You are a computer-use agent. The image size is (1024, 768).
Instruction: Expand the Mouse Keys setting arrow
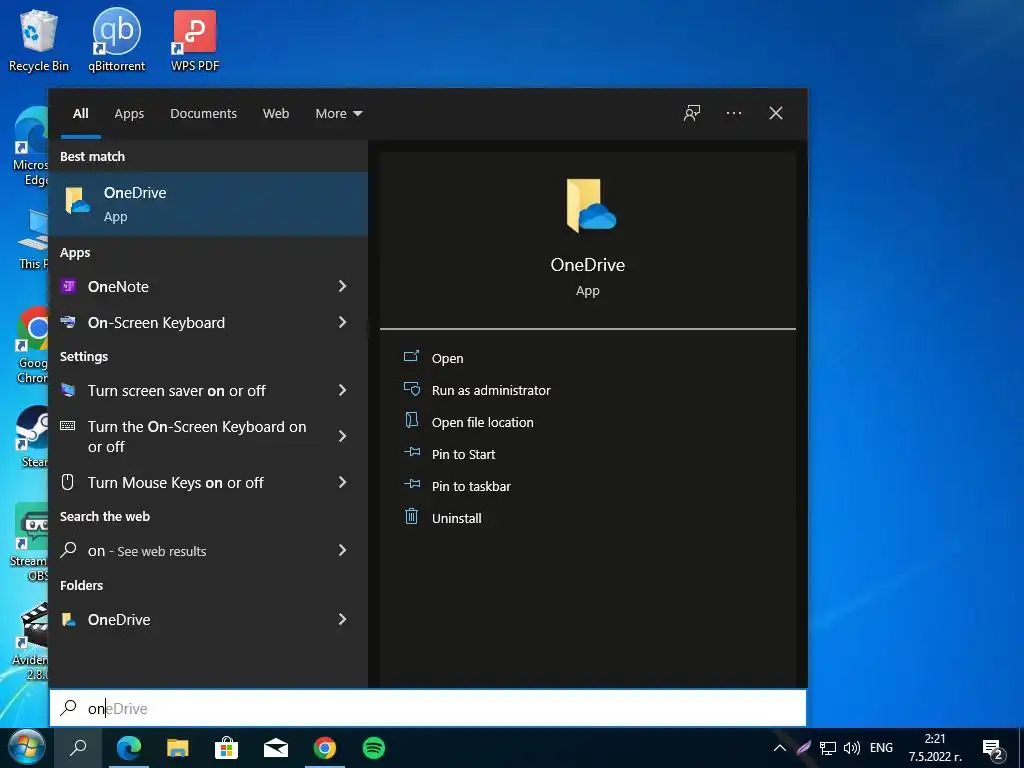[342, 483]
